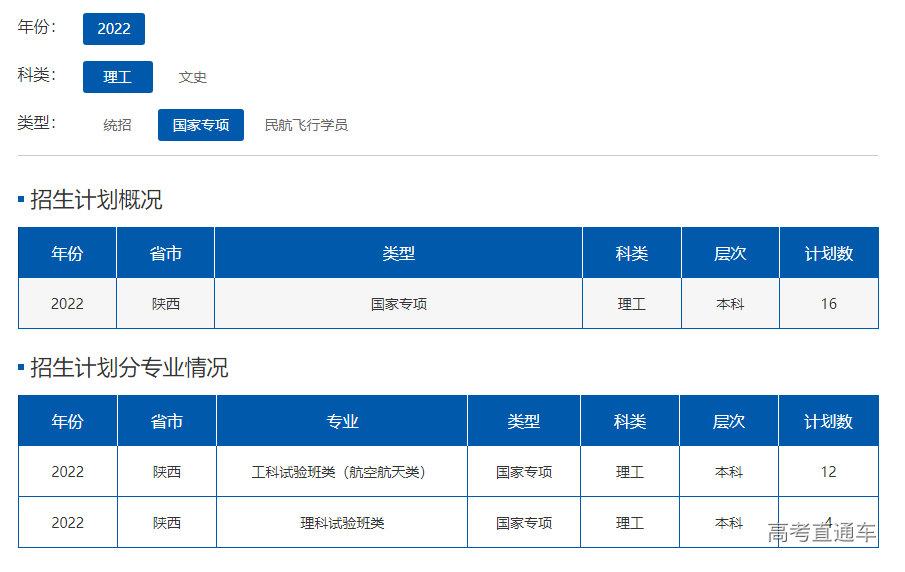Image resolution: width=905 pixels, height=572 pixels.
Task: Click the blue bullet beside 招生计划分专业情况
Action: (21, 368)
